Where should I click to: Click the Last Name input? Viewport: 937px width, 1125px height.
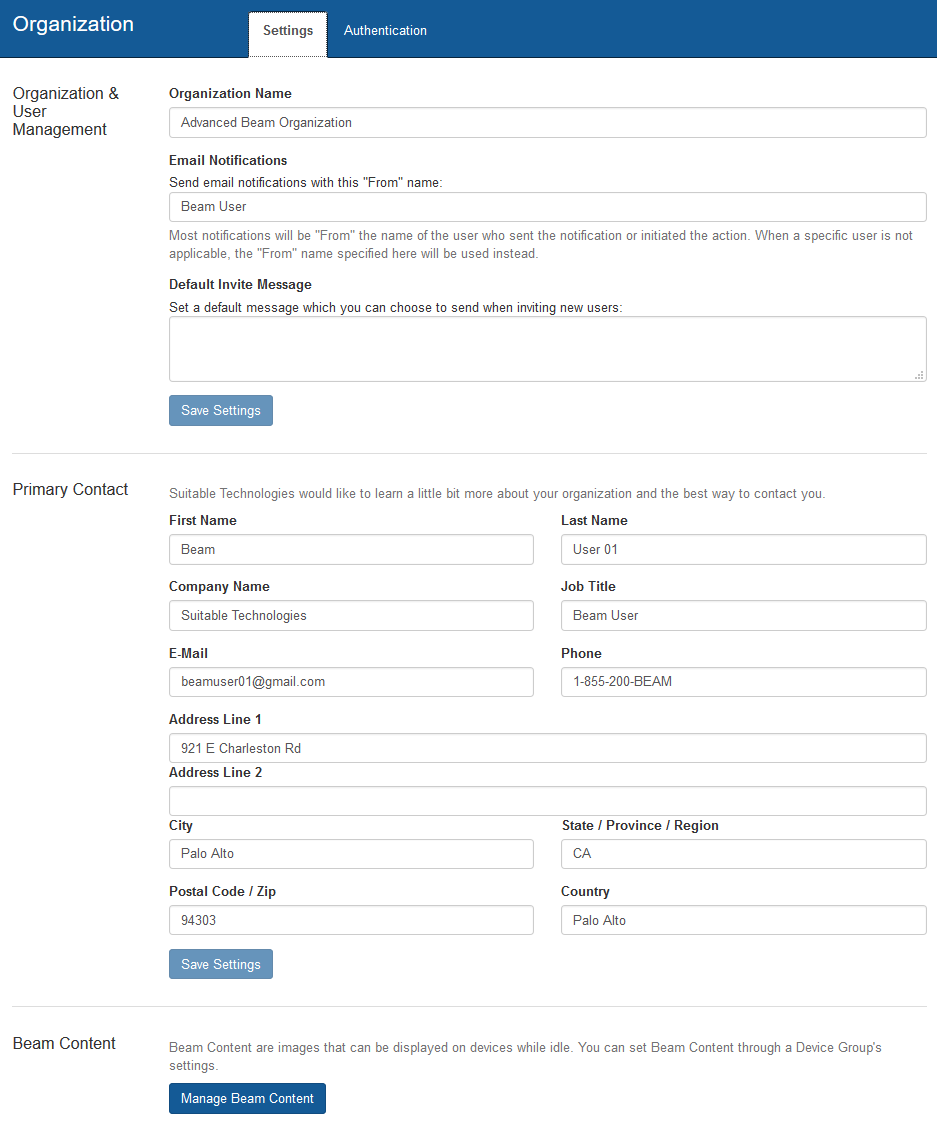click(x=743, y=550)
